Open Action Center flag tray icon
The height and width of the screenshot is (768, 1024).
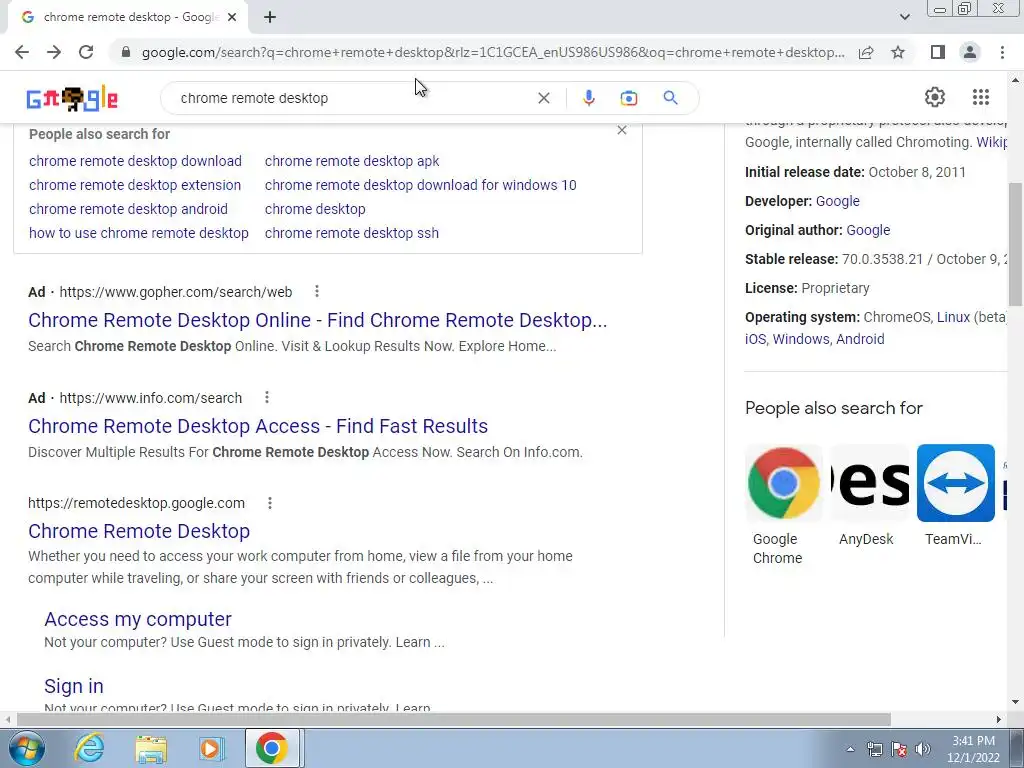pyautogui.click(x=899, y=749)
